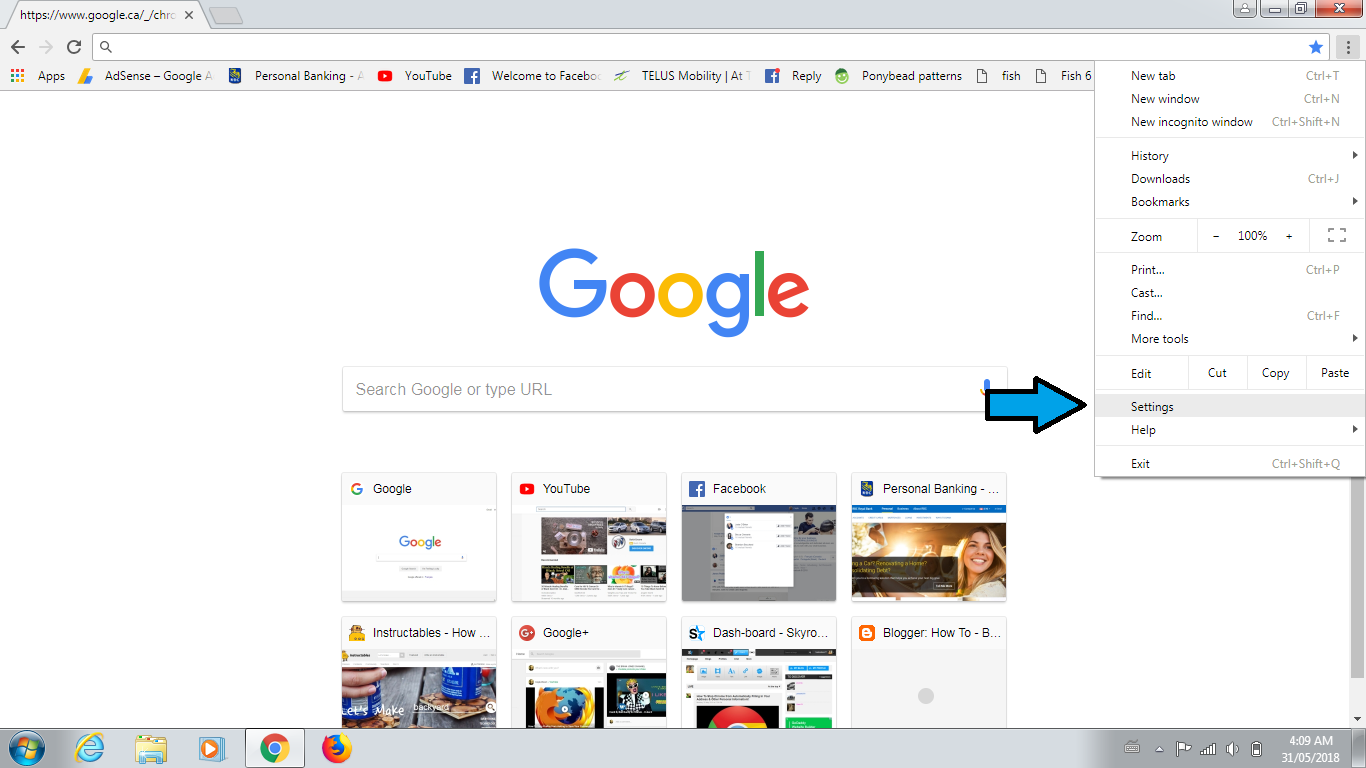
Task: Expand the More tools submenu
Action: pyautogui.click(x=1230, y=339)
